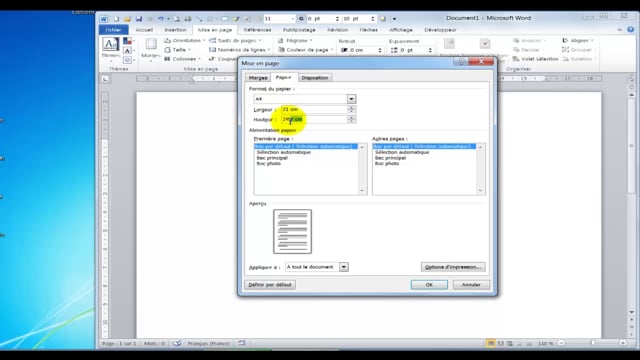The height and width of the screenshot is (360, 640).
Task: Click Français (France) language in status bar
Action: 209,343
